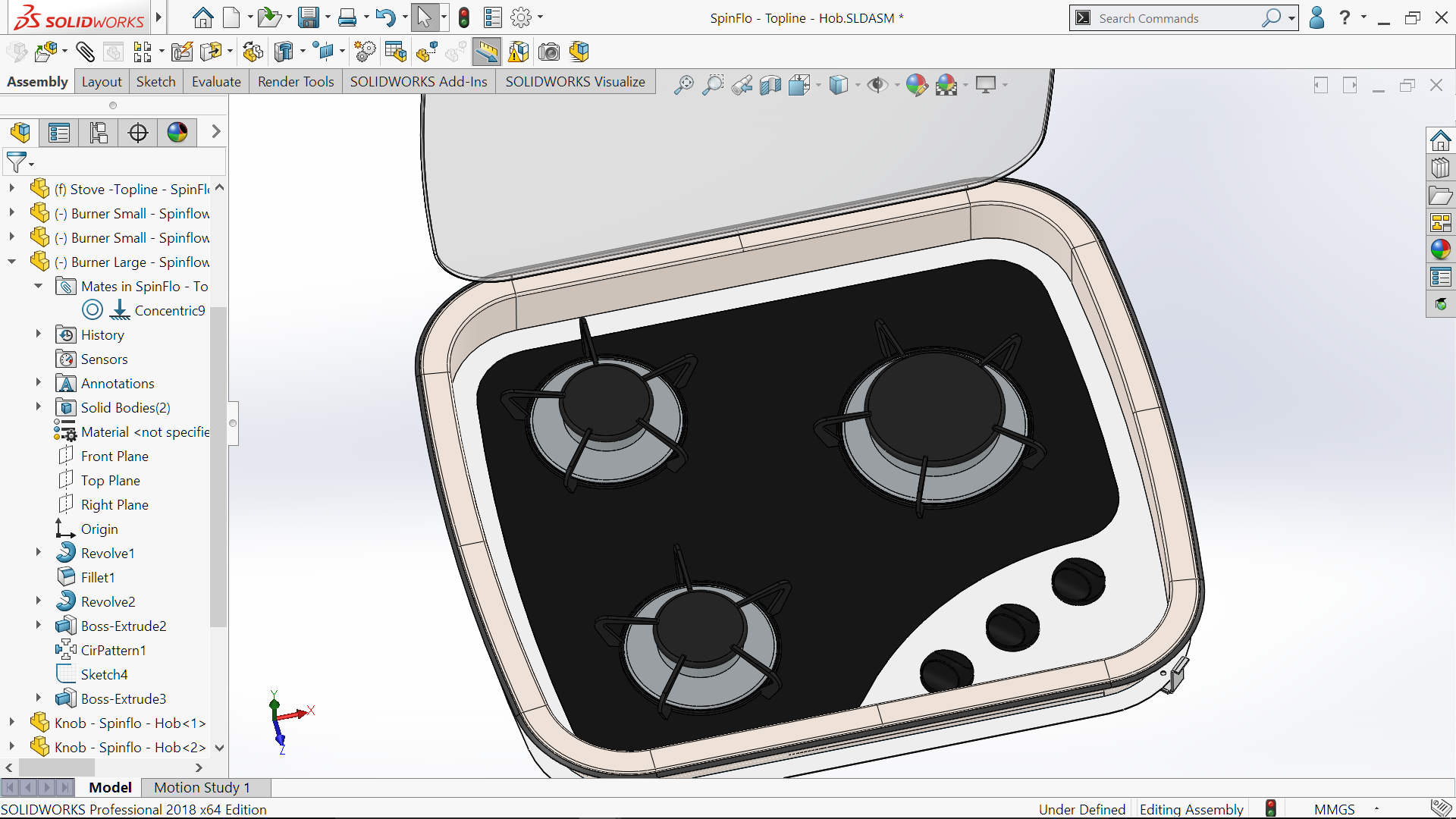Open the Motion Study 1 tab
This screenshot has height=819, width=1456.
pyautogui.click(x=202, y=787)
